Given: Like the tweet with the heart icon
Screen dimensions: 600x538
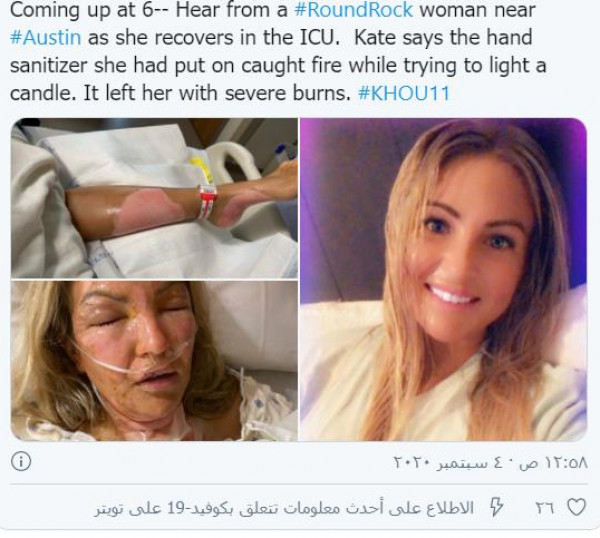Looking at the screenshot, I should tap(576, 507).
